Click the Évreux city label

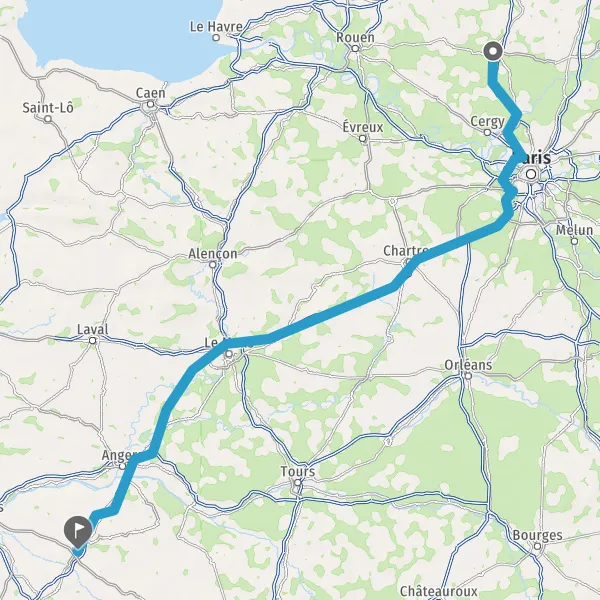tap(363, 127)
